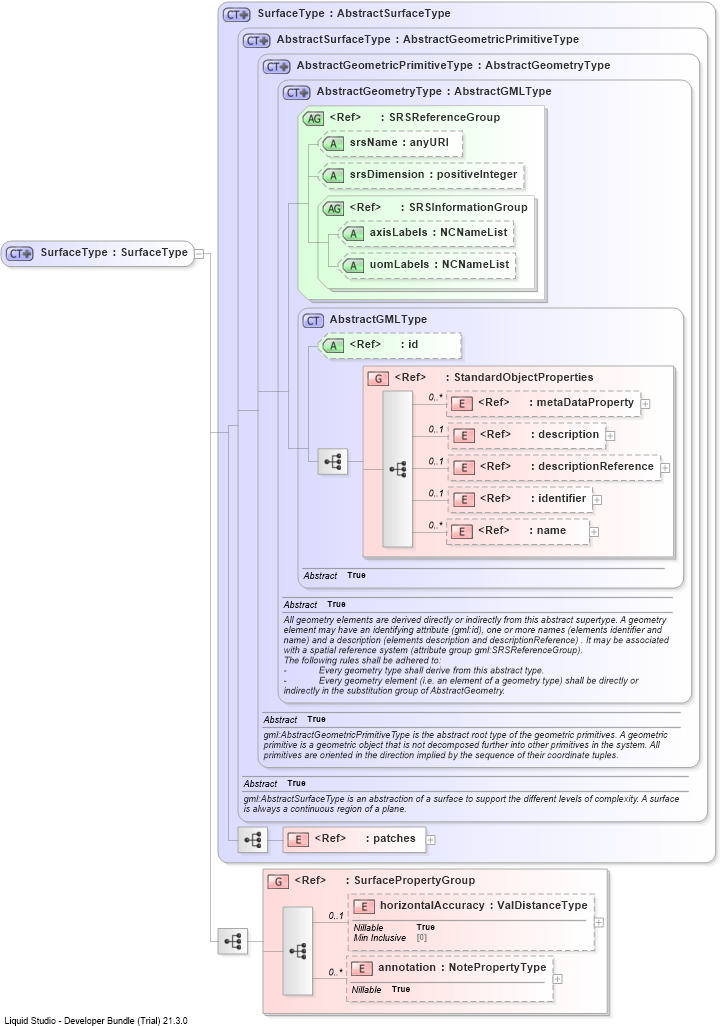Select 'srsName : anyURI' label
This screenshot has width=720, height=1026.
click(x=399, y=143)
